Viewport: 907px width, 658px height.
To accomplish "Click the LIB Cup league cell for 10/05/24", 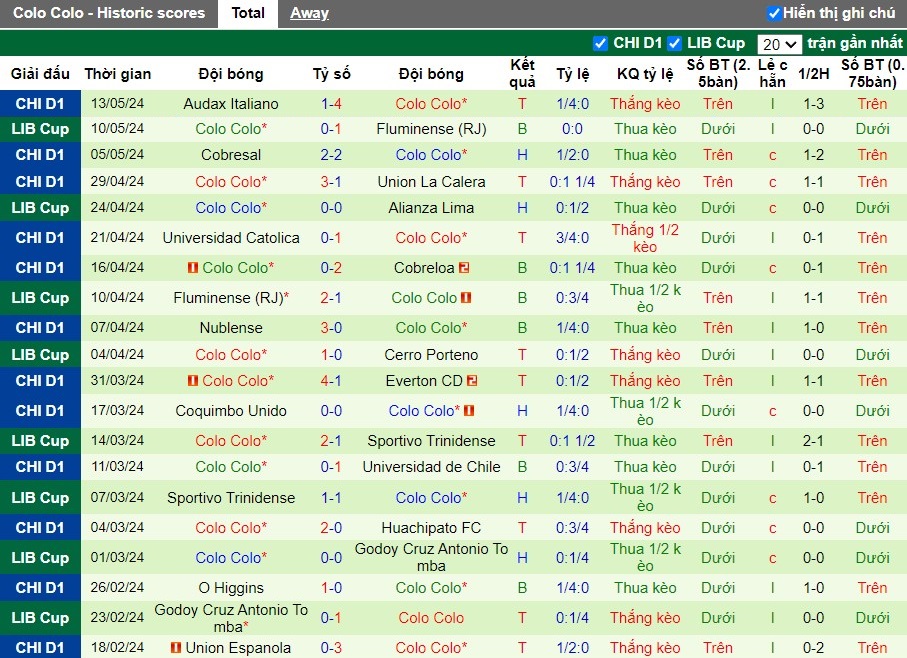I will tap(40, 129).
